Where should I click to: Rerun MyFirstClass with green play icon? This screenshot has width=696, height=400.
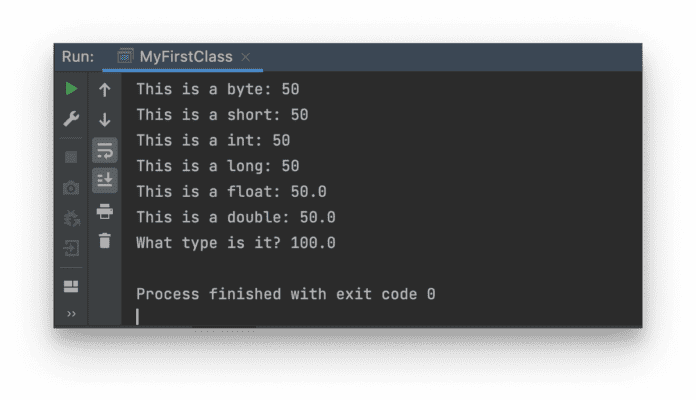(x=71, y=89)
